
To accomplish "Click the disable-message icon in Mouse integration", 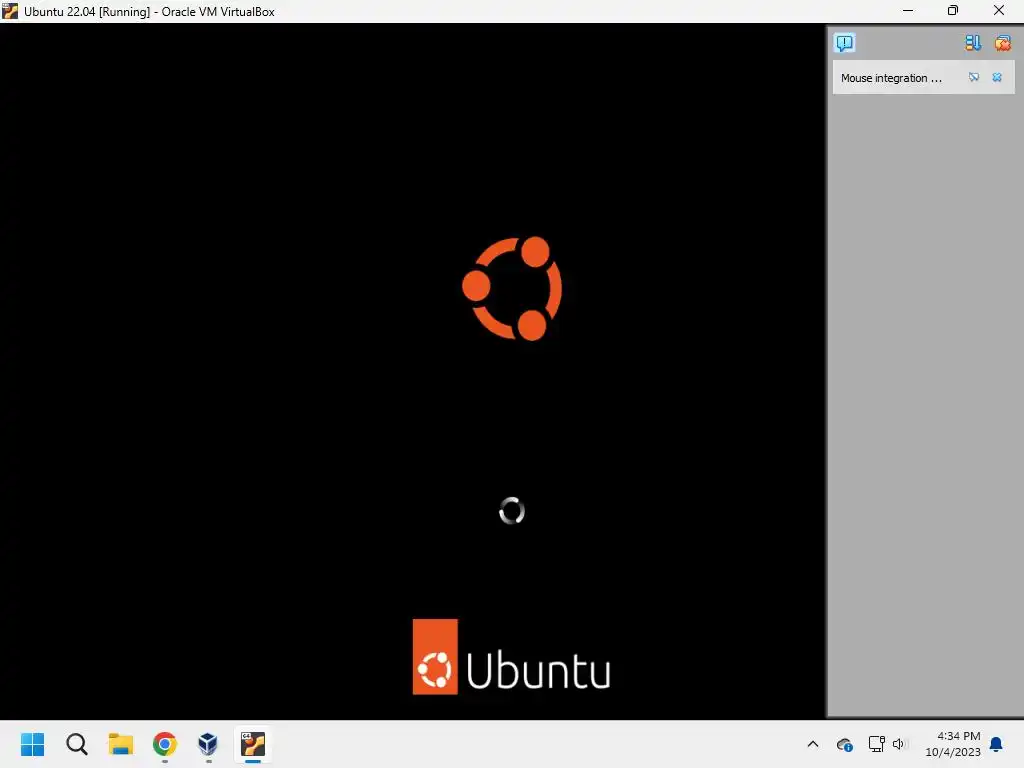I will coord(974,78).
